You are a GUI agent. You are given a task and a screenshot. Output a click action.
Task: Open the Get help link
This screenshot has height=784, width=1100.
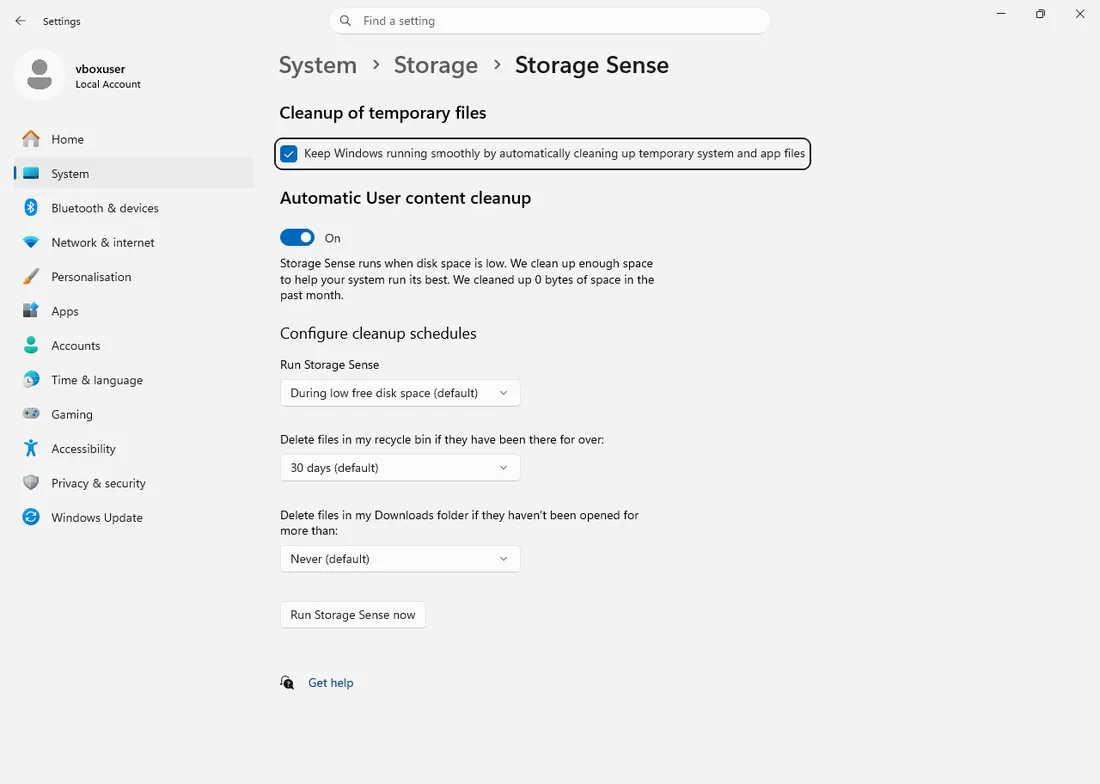click(330, 682)
